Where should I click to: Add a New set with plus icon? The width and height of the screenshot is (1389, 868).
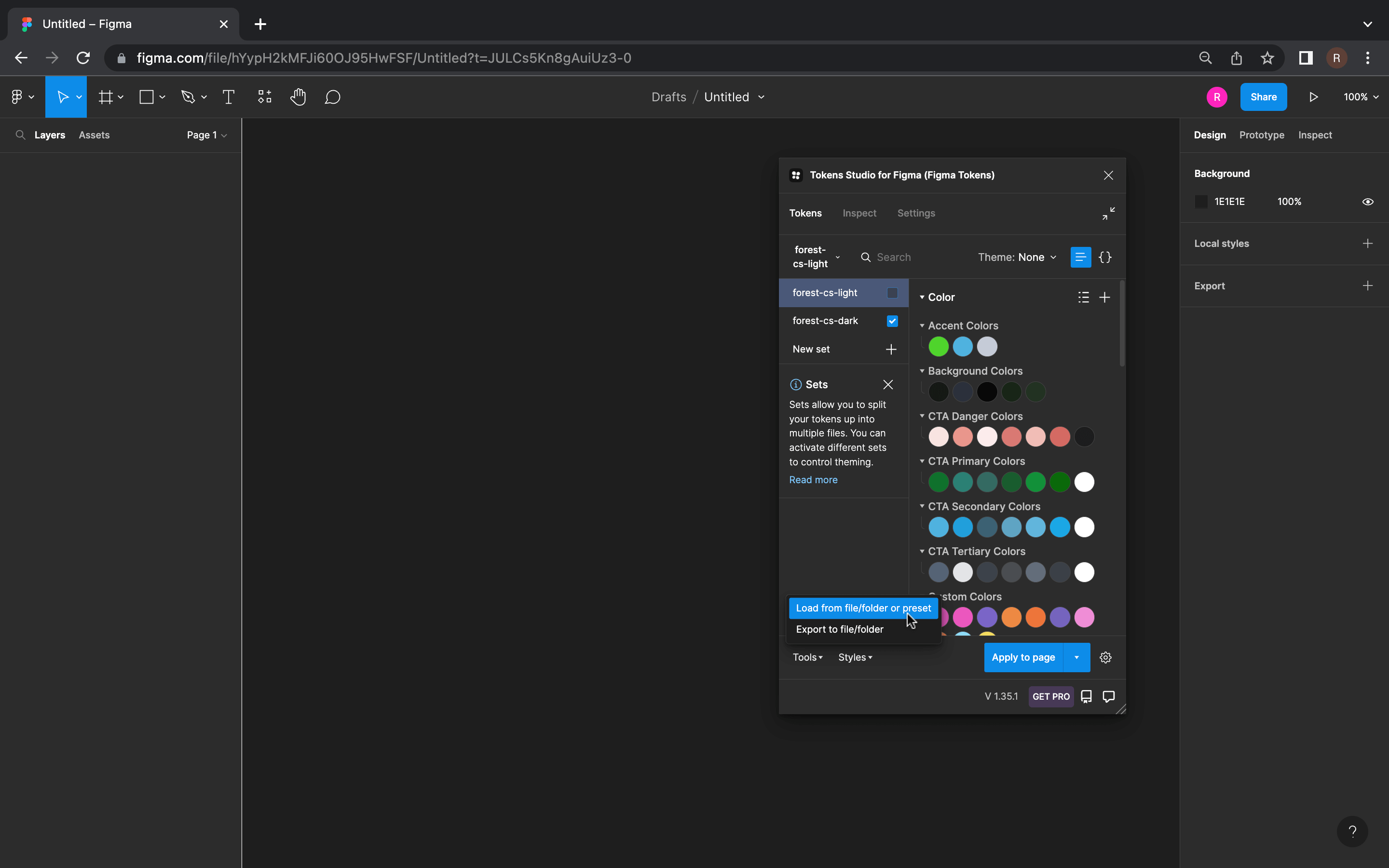(891, 349)
